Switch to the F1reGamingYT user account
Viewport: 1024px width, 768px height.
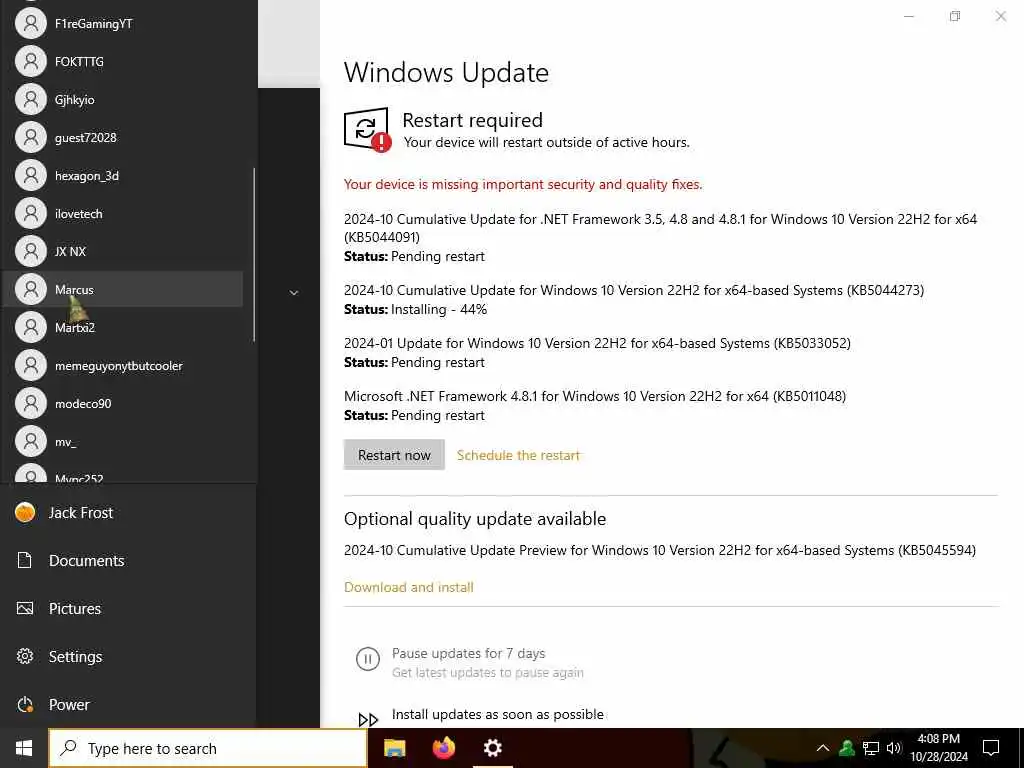pyautogui.click(x=122, y=24)
